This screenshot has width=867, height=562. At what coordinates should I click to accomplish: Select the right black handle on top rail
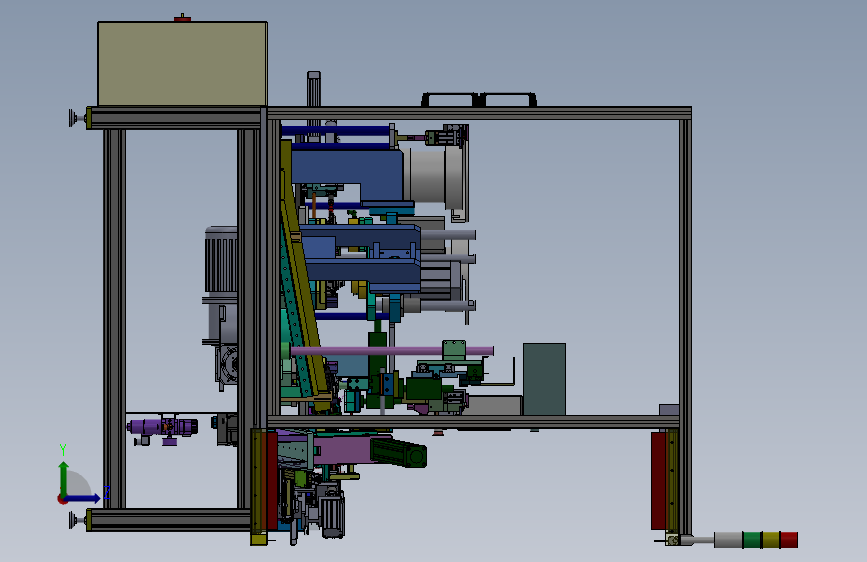tap(508, 100)
